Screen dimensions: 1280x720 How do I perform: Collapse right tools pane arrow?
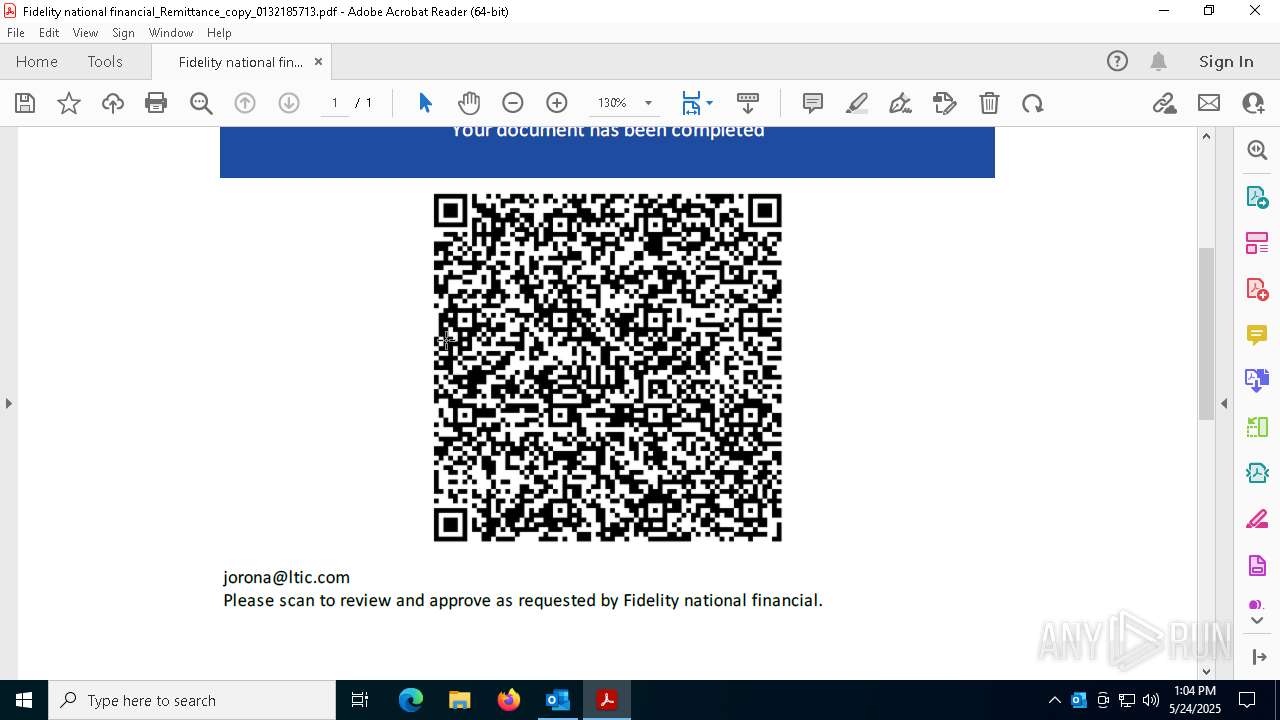(1224, 403)
